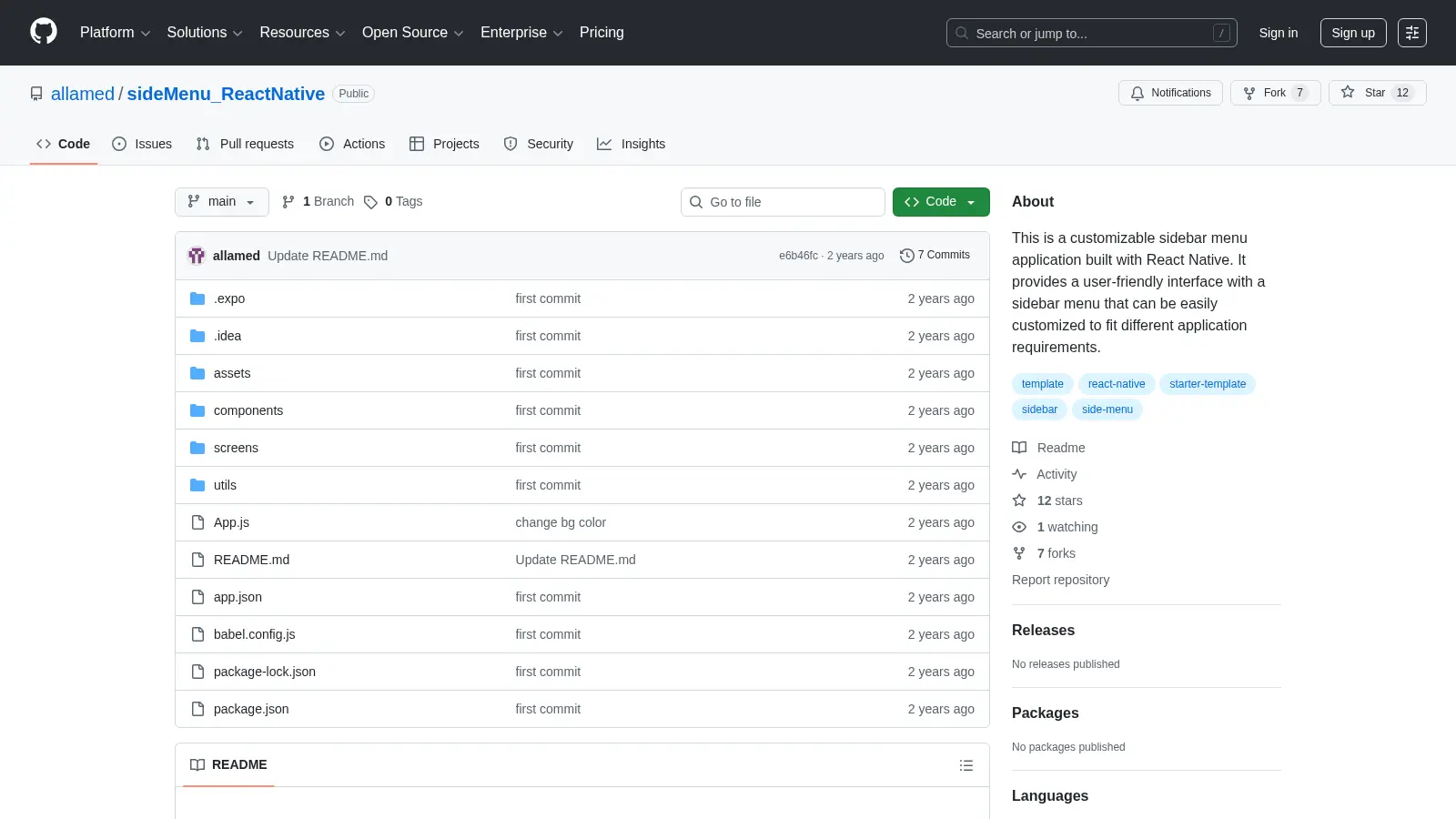The image size is (1456, 819).
Task: Click the package-lock.json file icon
Action: tap(197, 672)
